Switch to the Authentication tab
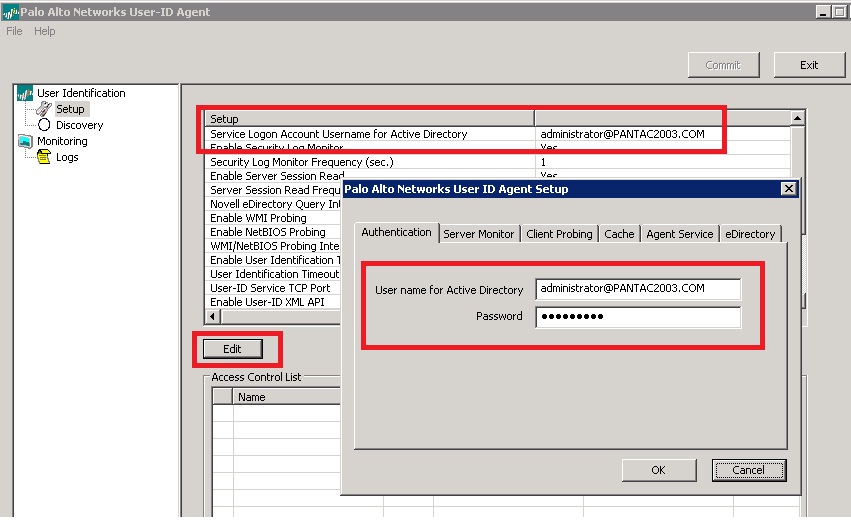Image resolution: width=851 pixels, height=522 pixels. (x=396, y=232)
